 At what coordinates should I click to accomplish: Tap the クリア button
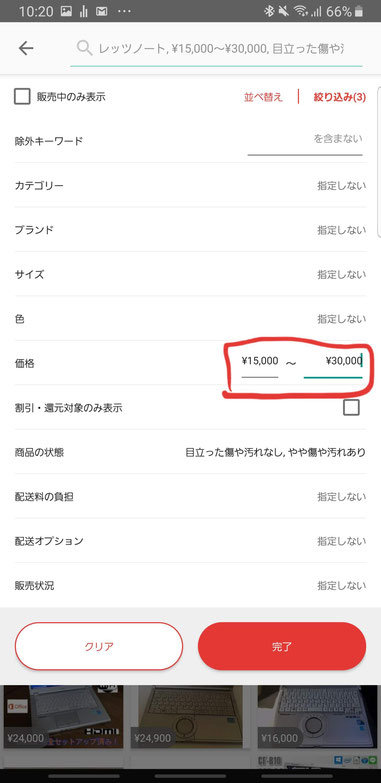[99, 646]
